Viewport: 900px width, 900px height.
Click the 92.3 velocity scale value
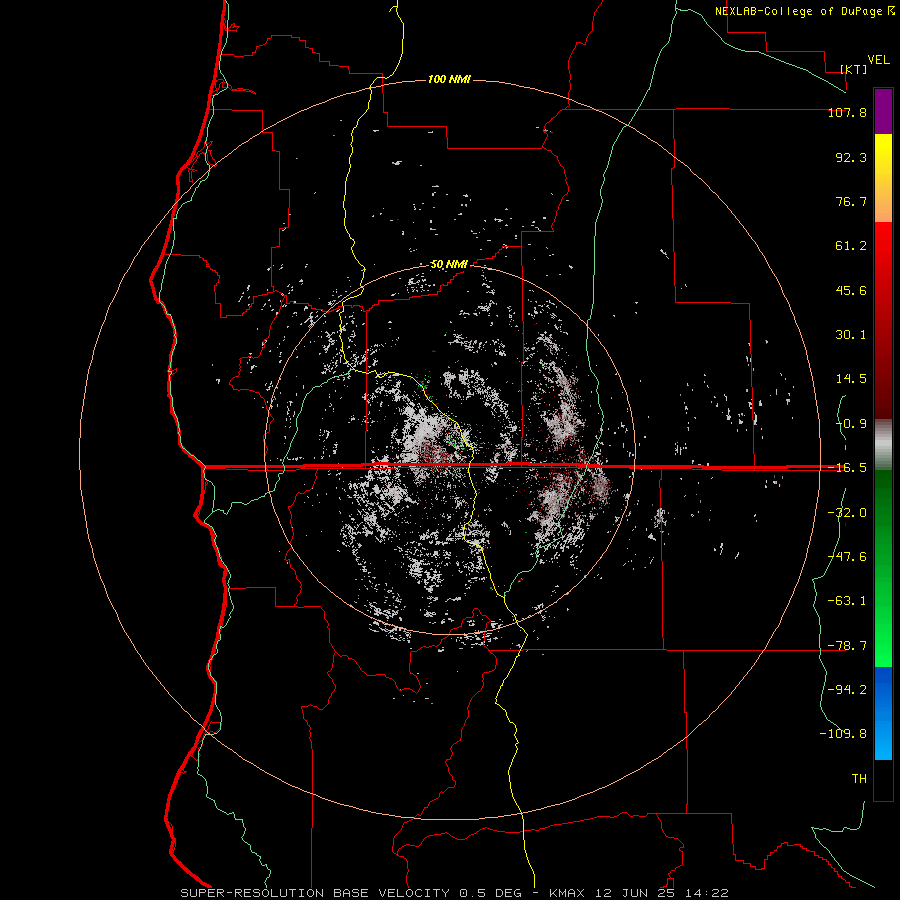851,157
